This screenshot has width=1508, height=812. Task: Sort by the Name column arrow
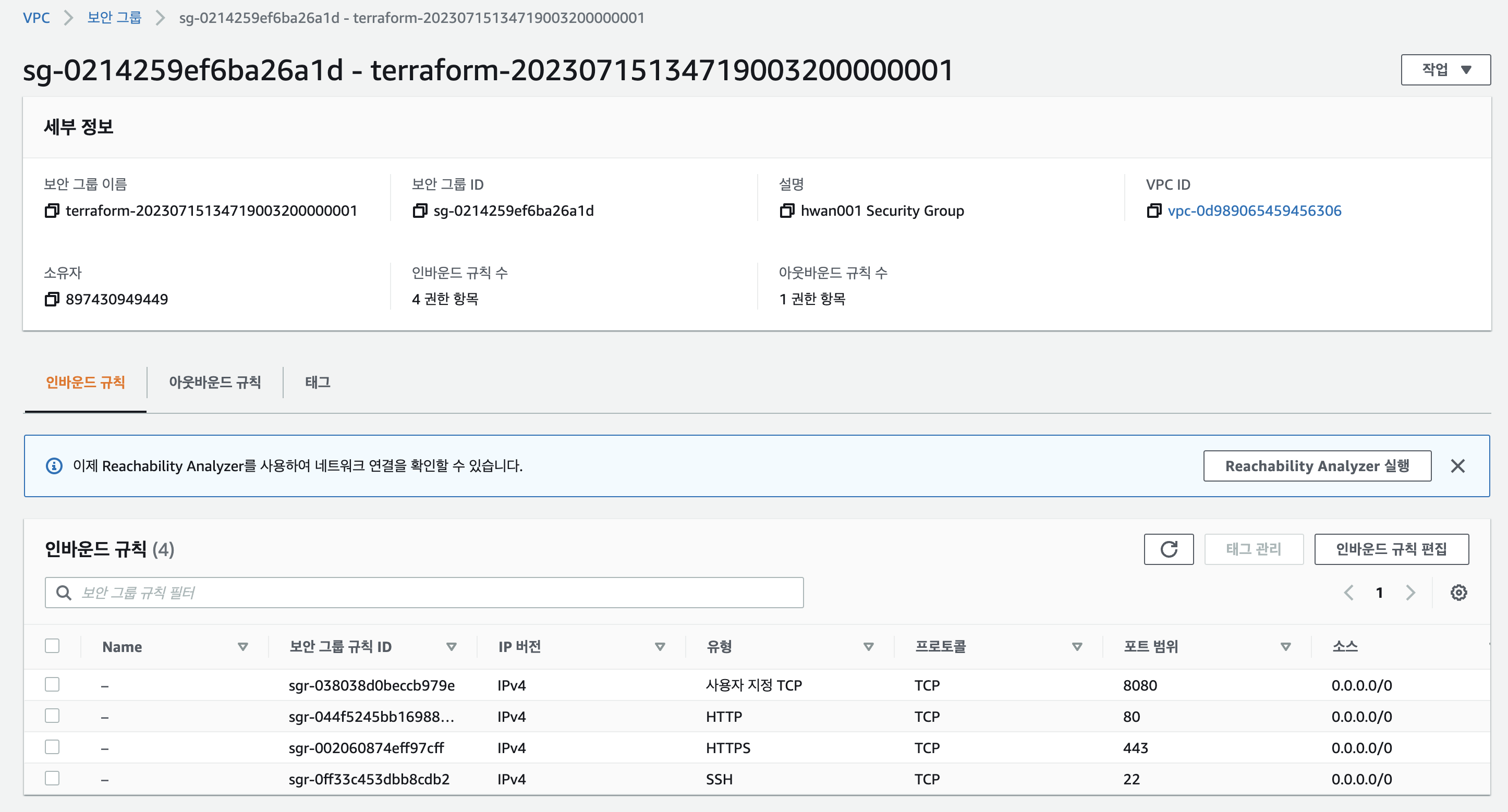[243, 646]
